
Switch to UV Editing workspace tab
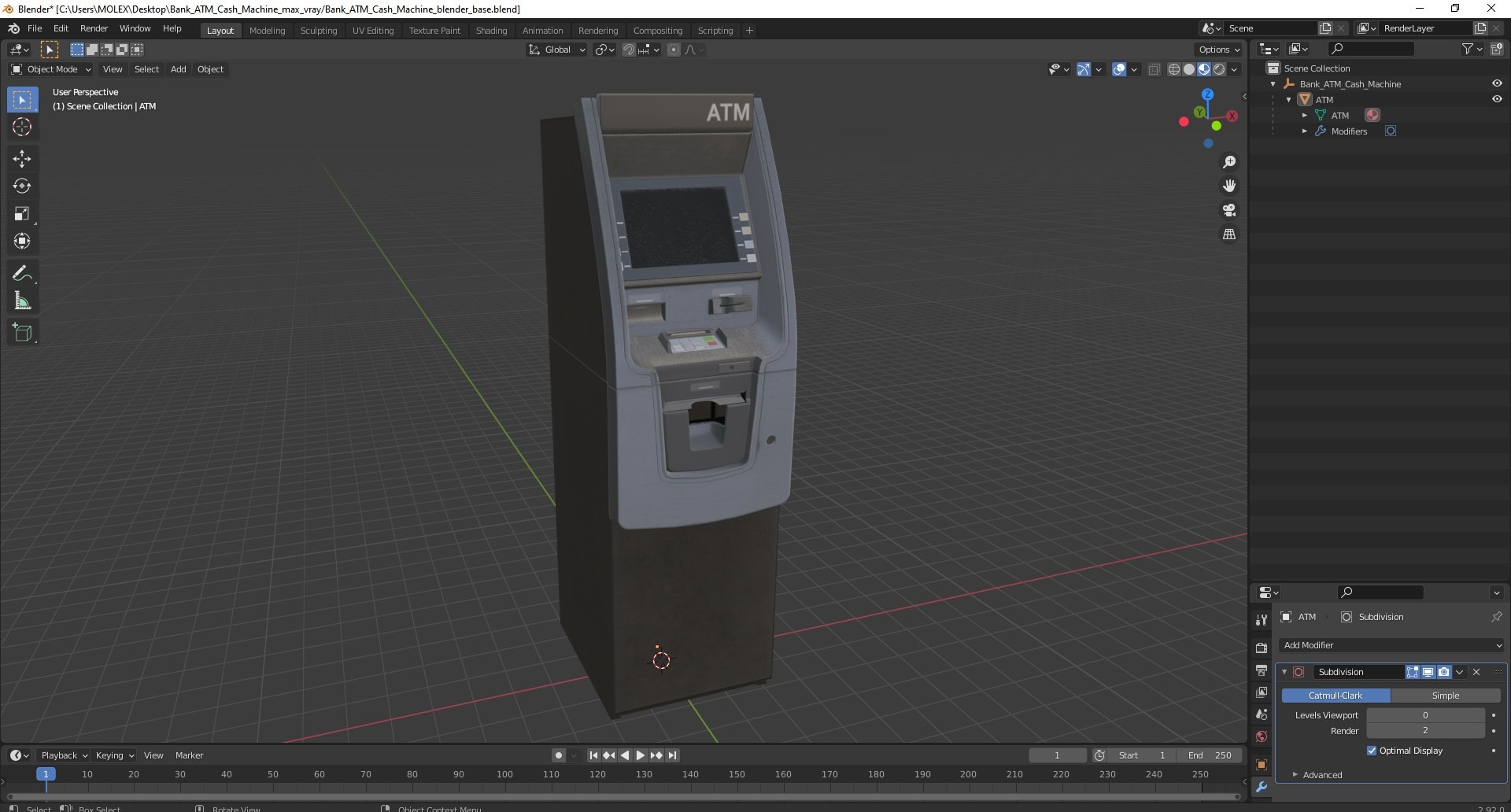(x=373, y=31)
